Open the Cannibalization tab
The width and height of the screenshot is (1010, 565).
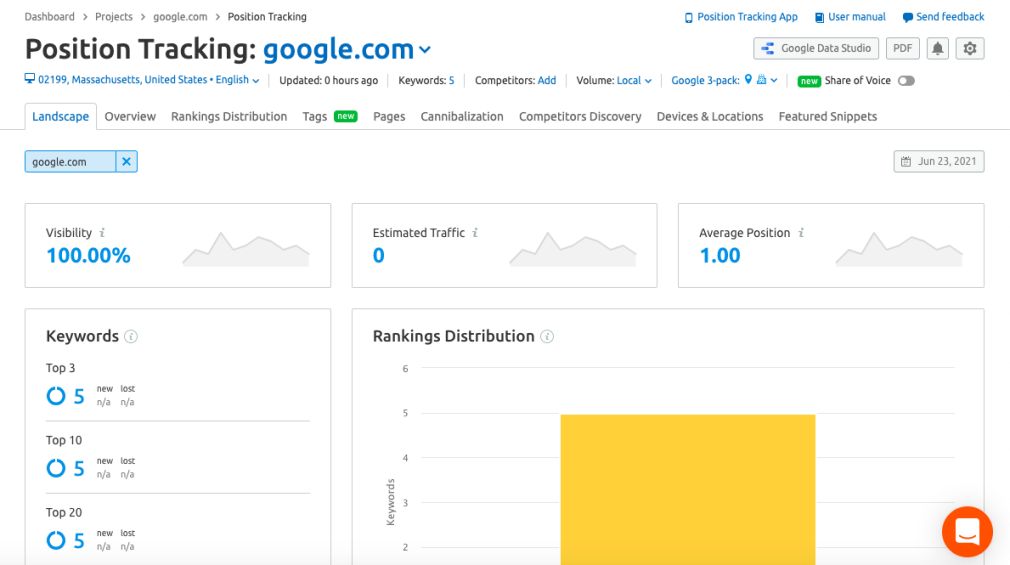click(x=462, y=117)
